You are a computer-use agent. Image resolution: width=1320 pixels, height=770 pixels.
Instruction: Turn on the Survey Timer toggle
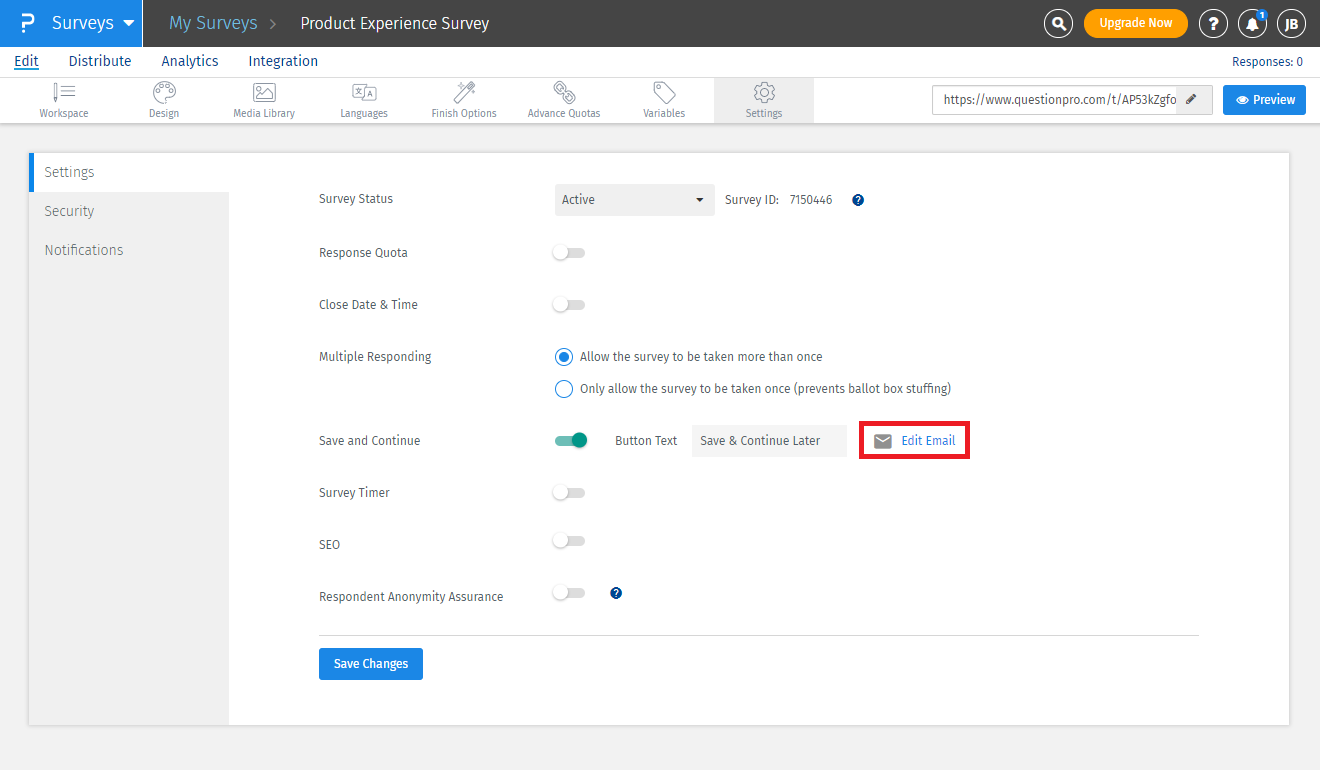pos(569,493)
